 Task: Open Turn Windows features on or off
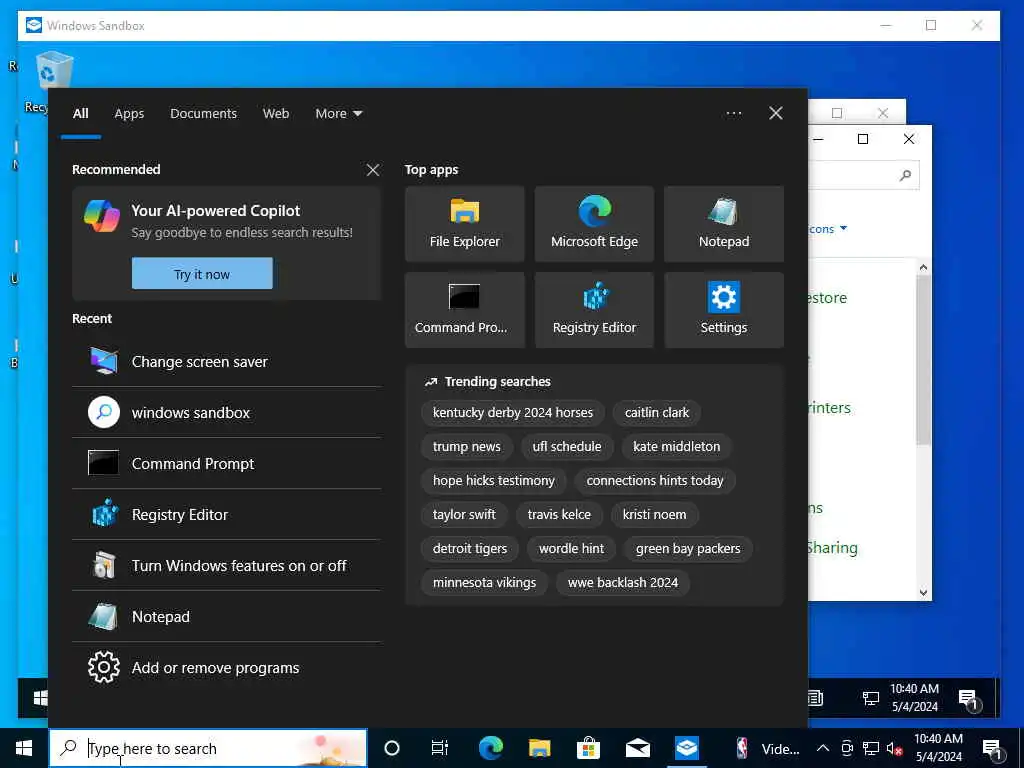pyautogui.click(x=227, y=566)
